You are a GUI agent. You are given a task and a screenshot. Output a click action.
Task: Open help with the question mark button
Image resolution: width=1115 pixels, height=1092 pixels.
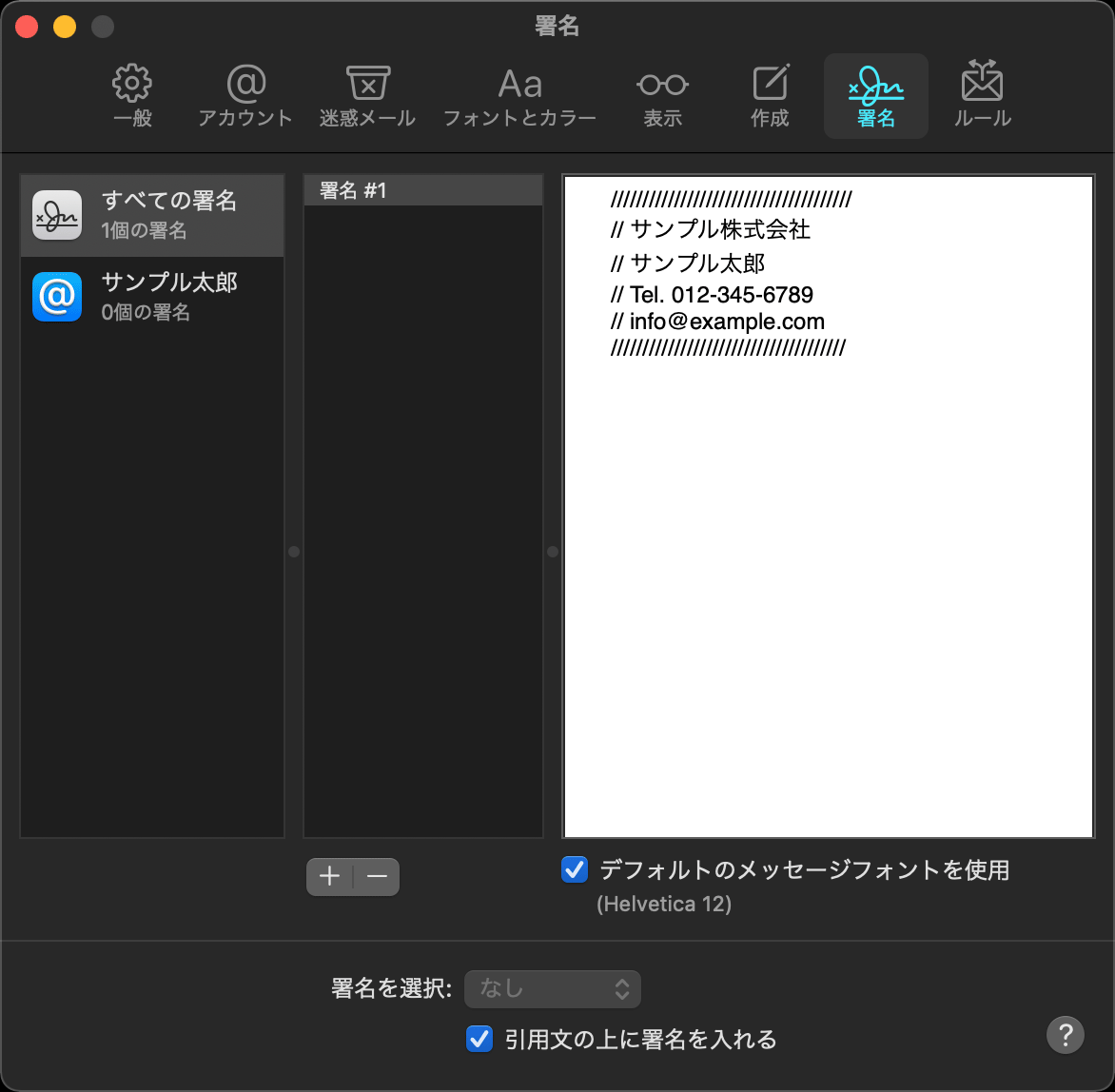tap(1065, 1035)
